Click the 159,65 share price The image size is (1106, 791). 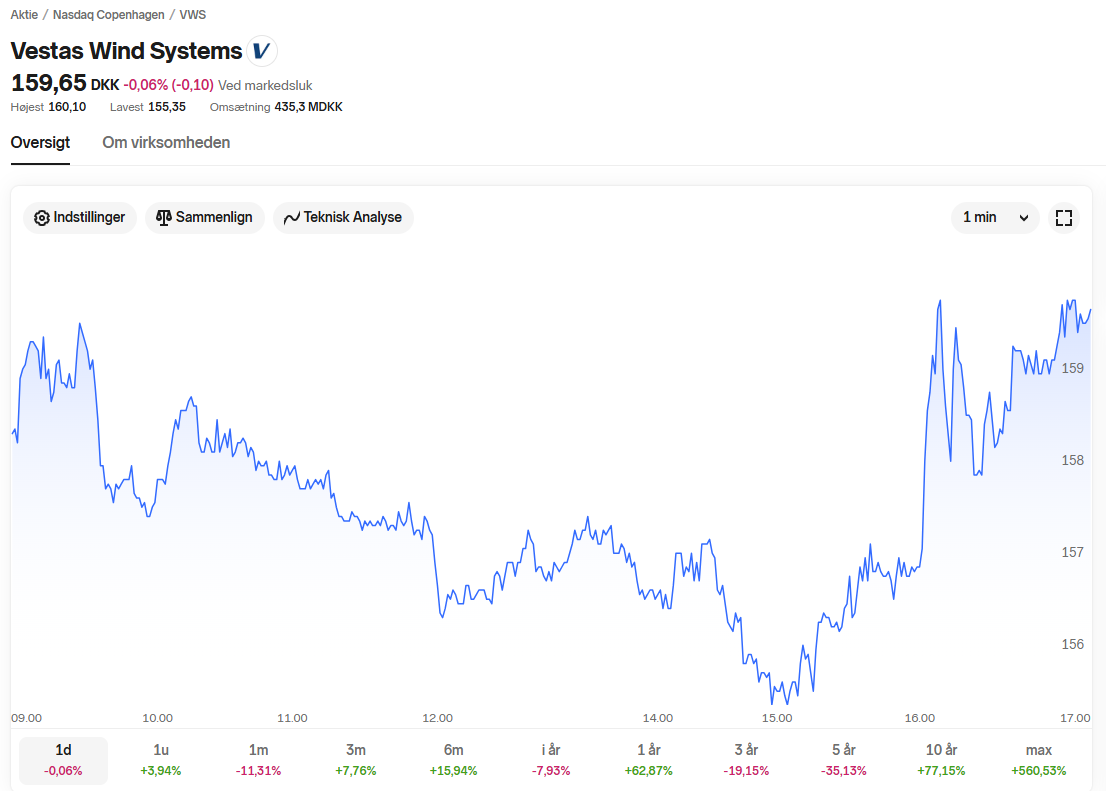pyautogui.click(x=49, y=83)
